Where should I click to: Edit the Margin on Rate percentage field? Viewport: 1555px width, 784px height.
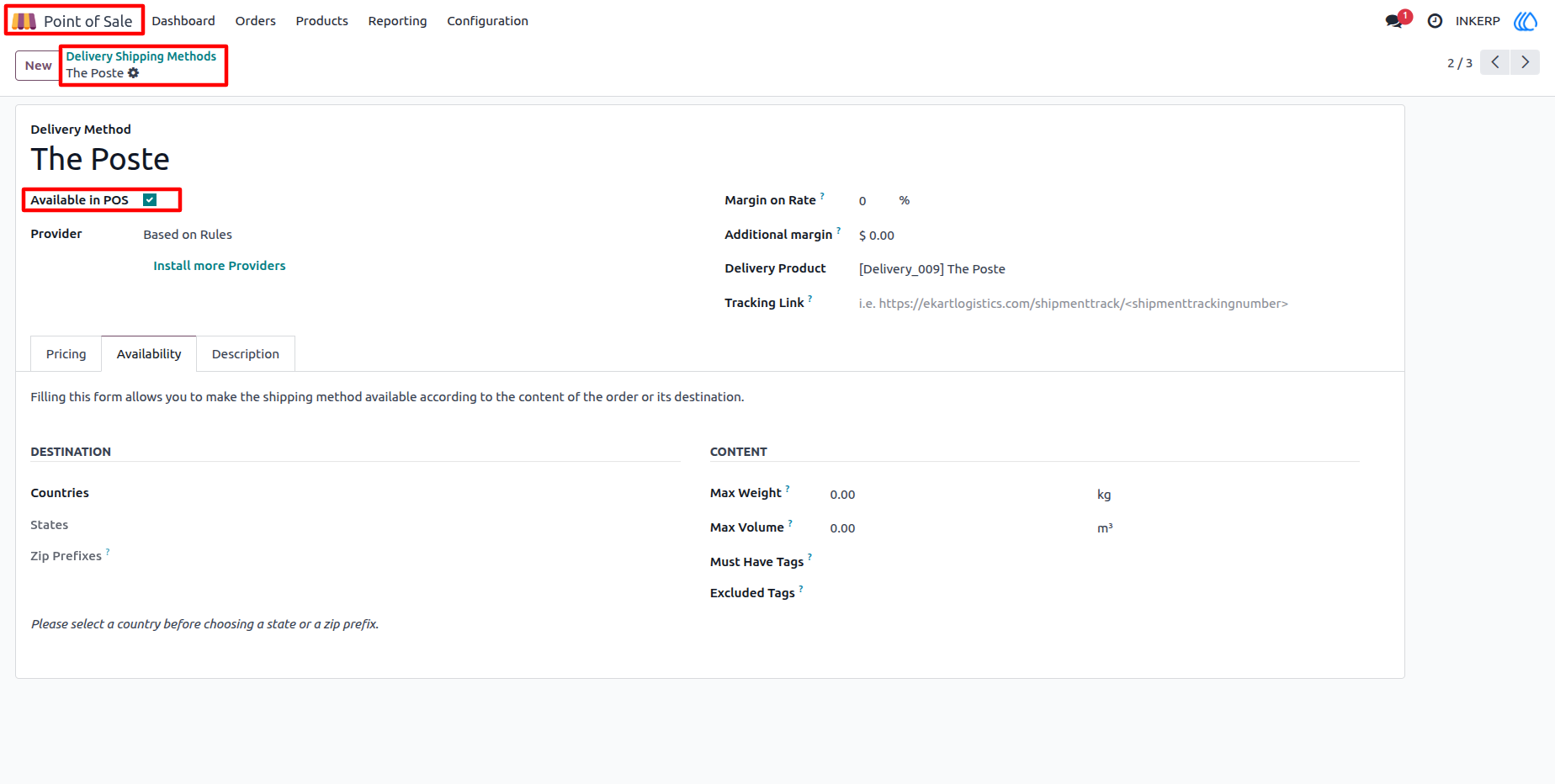click(875, 201)
